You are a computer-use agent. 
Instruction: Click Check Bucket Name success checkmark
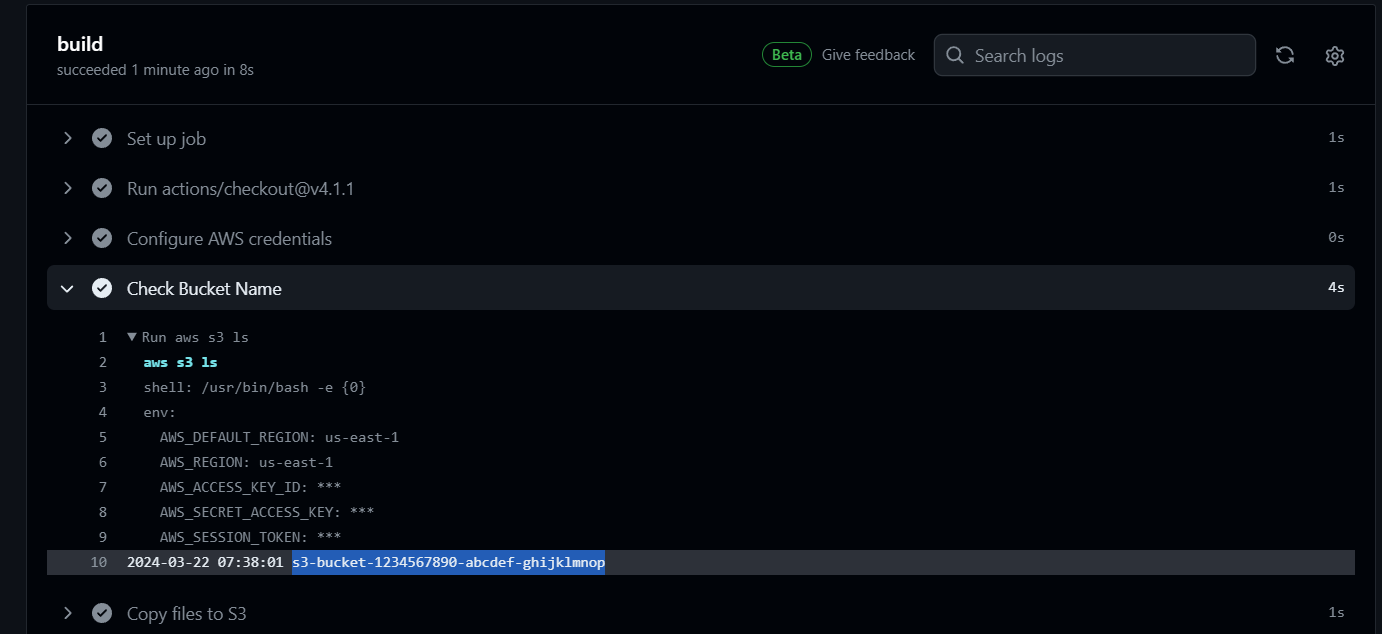point(102,288)
